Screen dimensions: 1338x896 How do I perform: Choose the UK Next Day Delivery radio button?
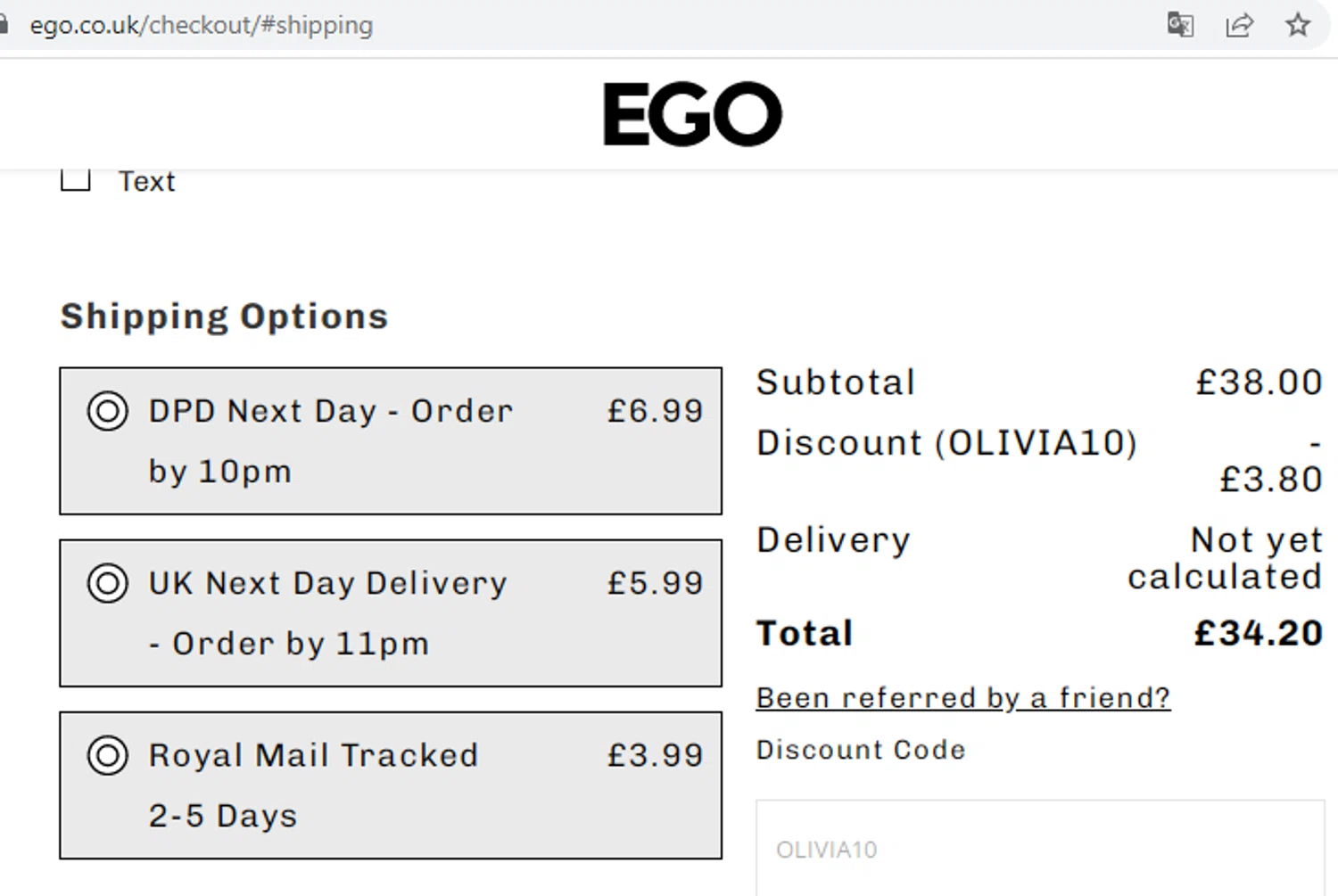pos(108,584)
